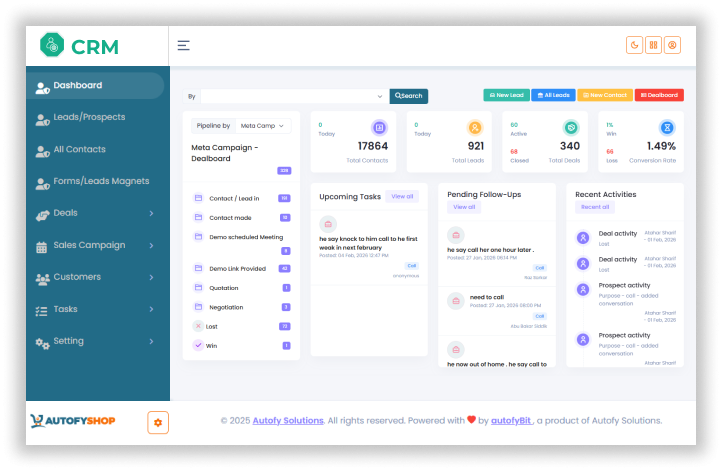The width and height of the screenshot is (722, 471).
Task: Click the green New Lead button
Action: [x=506, y=95]
